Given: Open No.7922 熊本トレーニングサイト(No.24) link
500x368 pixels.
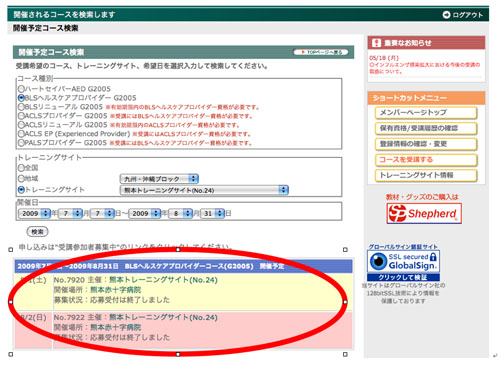Looking at the screenshot, I should (x=163, y=318).
